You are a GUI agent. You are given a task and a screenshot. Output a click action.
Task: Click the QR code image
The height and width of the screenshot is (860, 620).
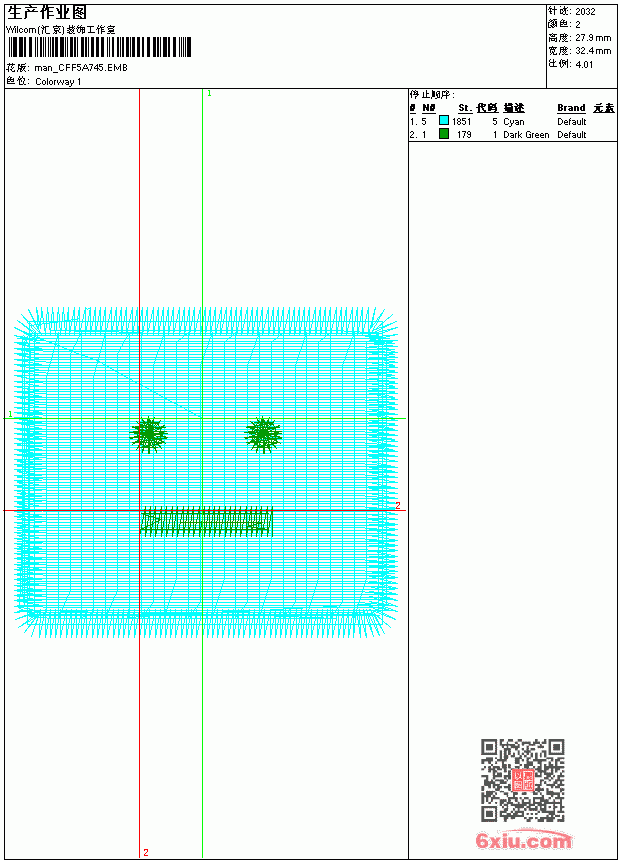(523, 780)
